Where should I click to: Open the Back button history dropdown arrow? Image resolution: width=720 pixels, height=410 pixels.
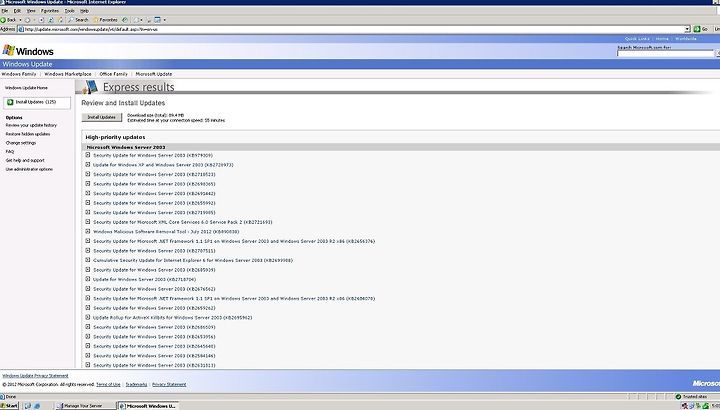(x=20, y=20)
